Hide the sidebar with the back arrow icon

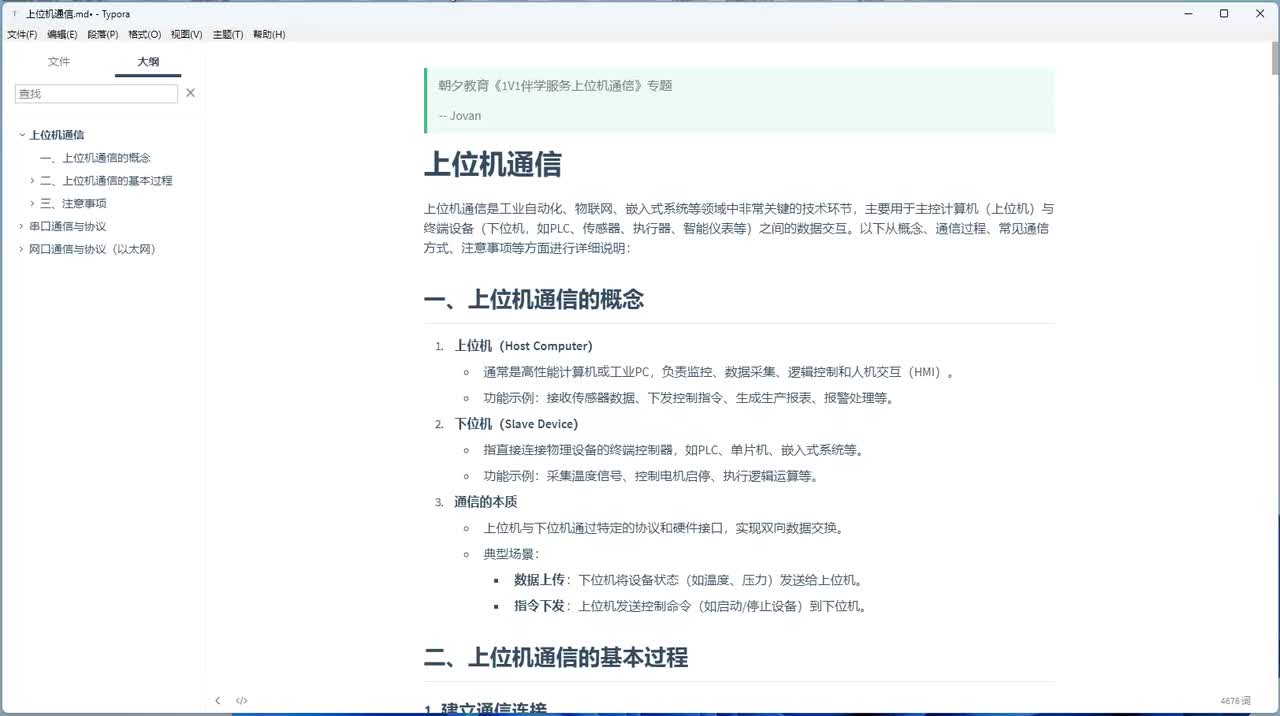[218, 701]
